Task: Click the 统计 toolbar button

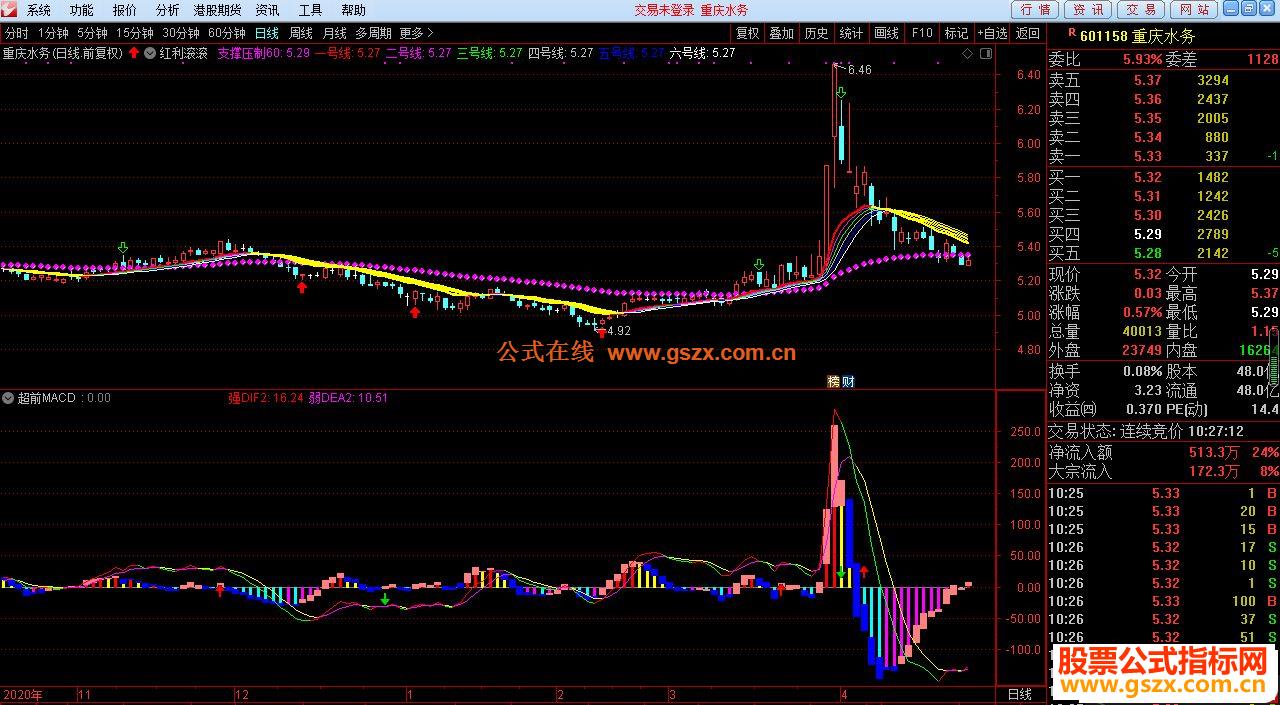Action: click(851, 32)
